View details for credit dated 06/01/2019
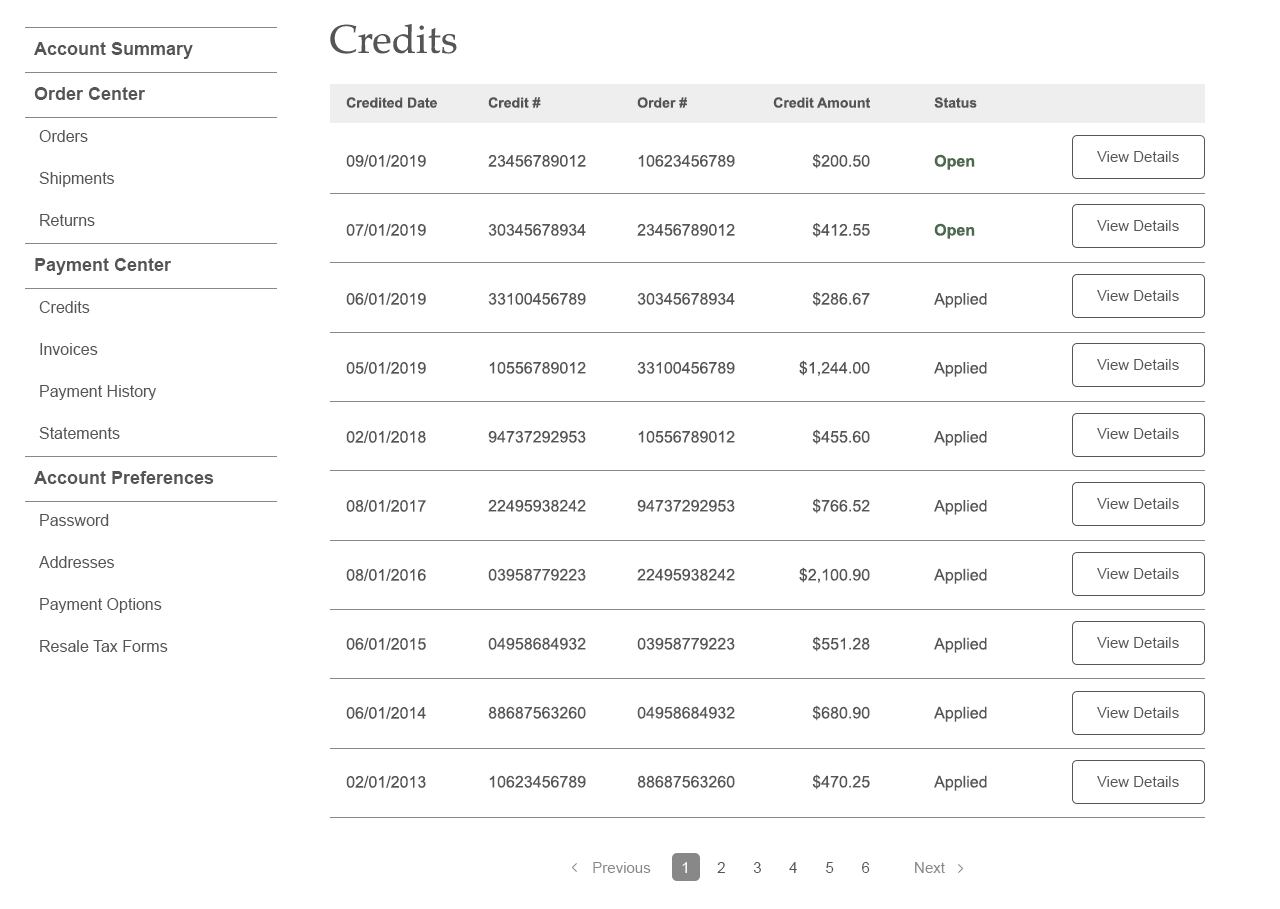The height and width of the screenshot is (909, 1280). (x=1138, y=296)
